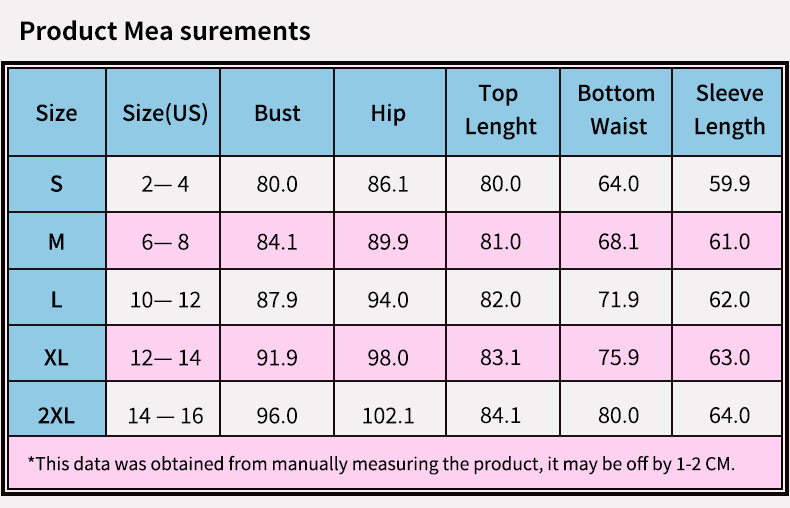Select the Sleeve Length column header
The height and width of the screenshot is (508, 790).
(729, 110)
